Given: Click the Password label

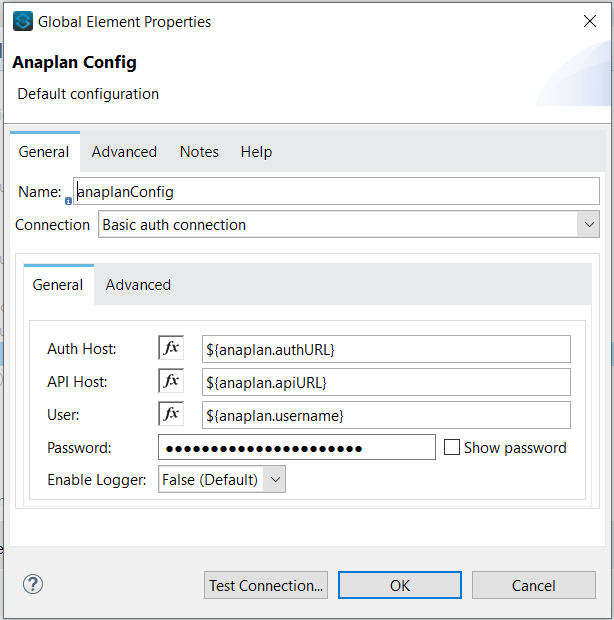Looking at the screenshot, I should pyautogui.click(x=79, y=448).
